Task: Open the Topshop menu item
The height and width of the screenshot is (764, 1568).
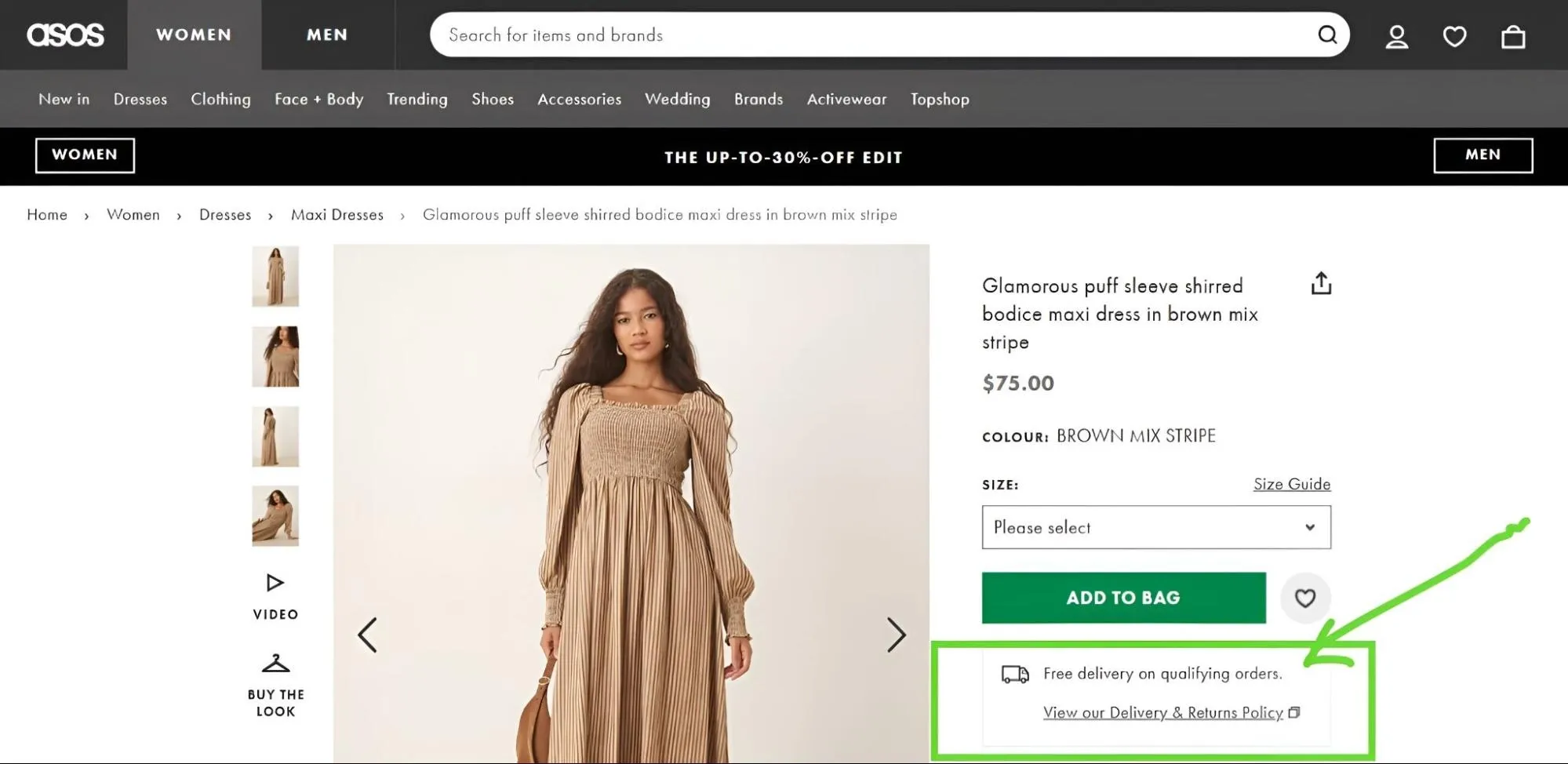Action: pyautogui.click(x=940, y=100)
